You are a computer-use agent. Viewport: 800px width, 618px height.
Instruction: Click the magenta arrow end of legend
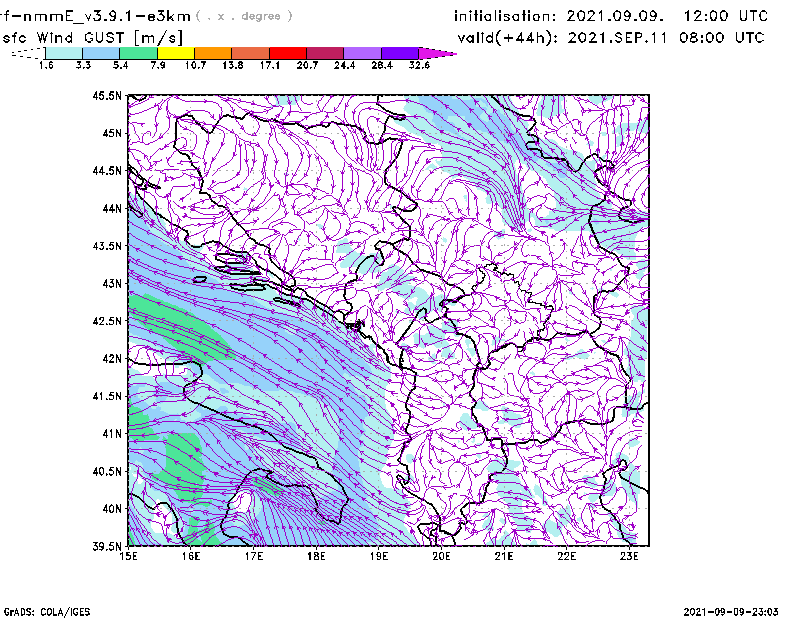pyautogui.click(x=437, y=53)
